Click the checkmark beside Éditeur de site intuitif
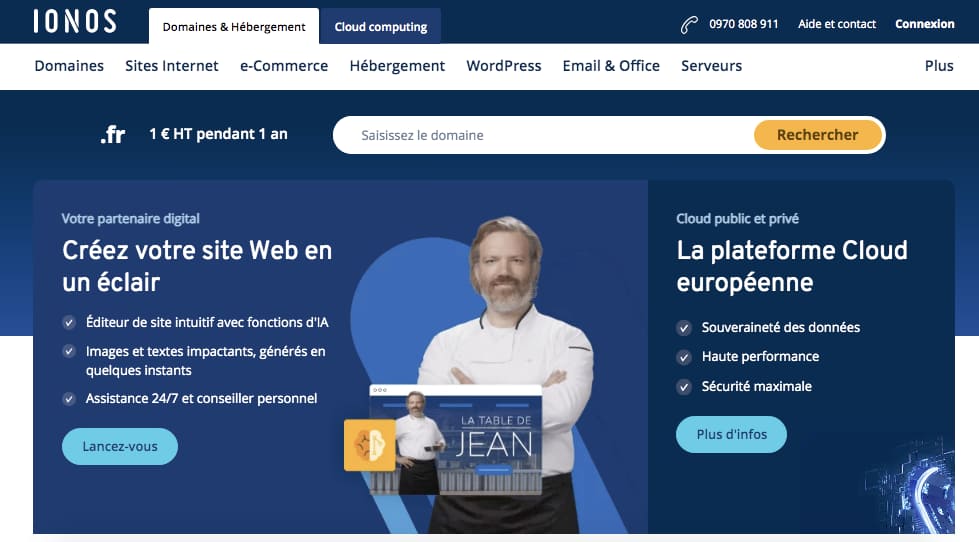Screen dimensions: 979x542 tap(69, 323)
